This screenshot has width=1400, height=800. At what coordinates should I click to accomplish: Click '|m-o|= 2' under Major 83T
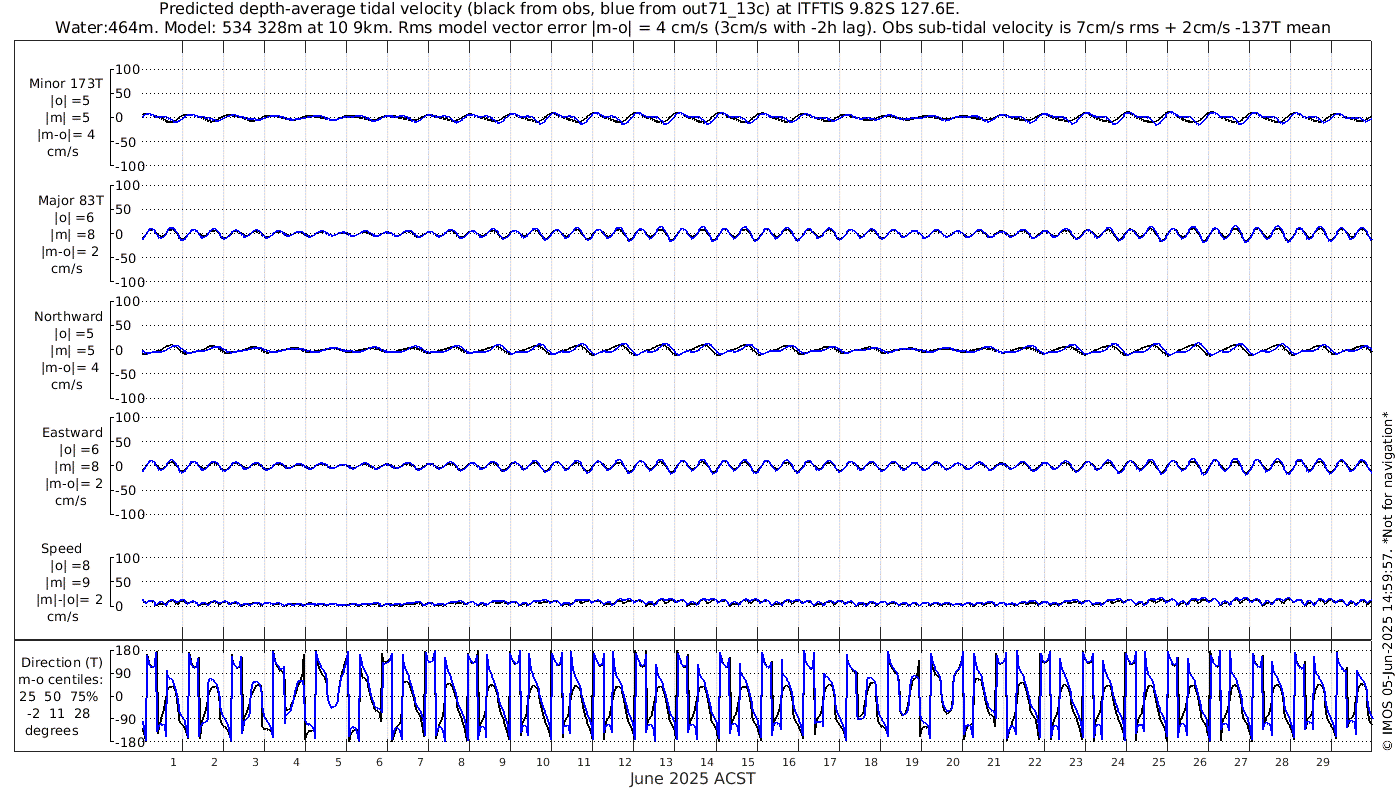(x=68, y=251)
